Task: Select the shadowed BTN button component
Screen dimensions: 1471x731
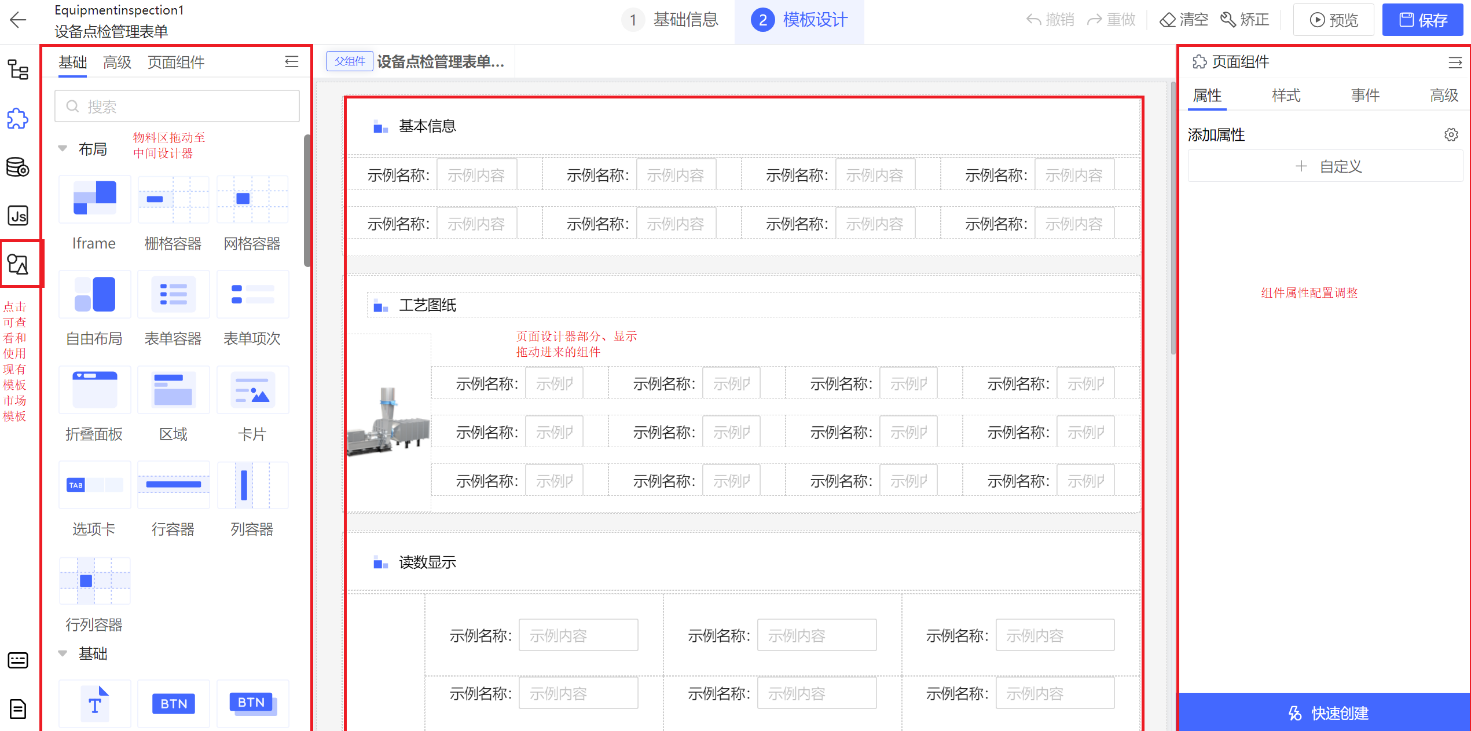Action: (252, 704)
